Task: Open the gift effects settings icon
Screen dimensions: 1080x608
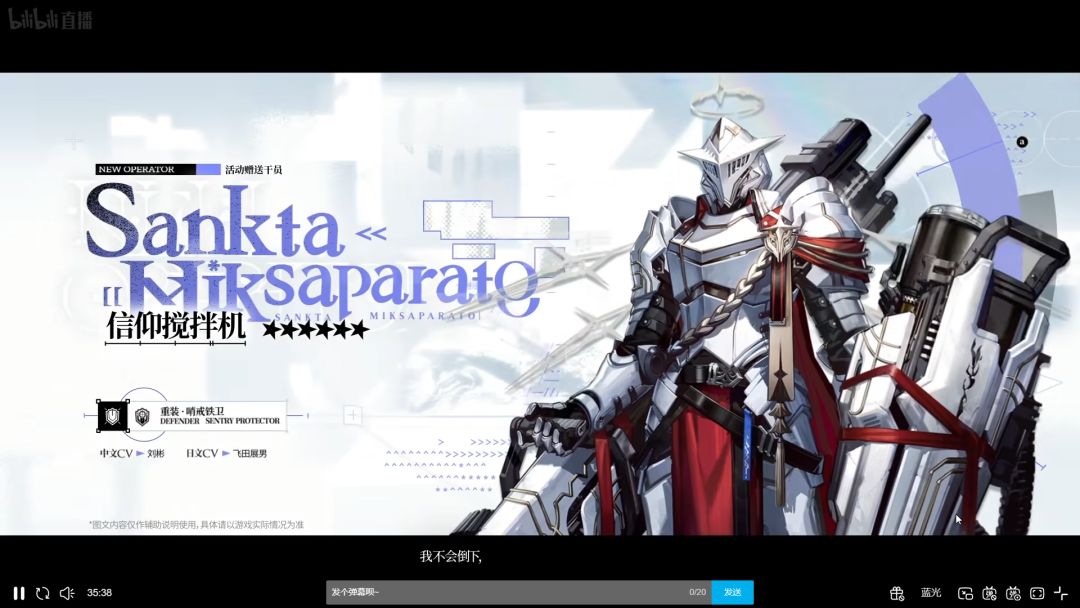Action: click(896, 593)
